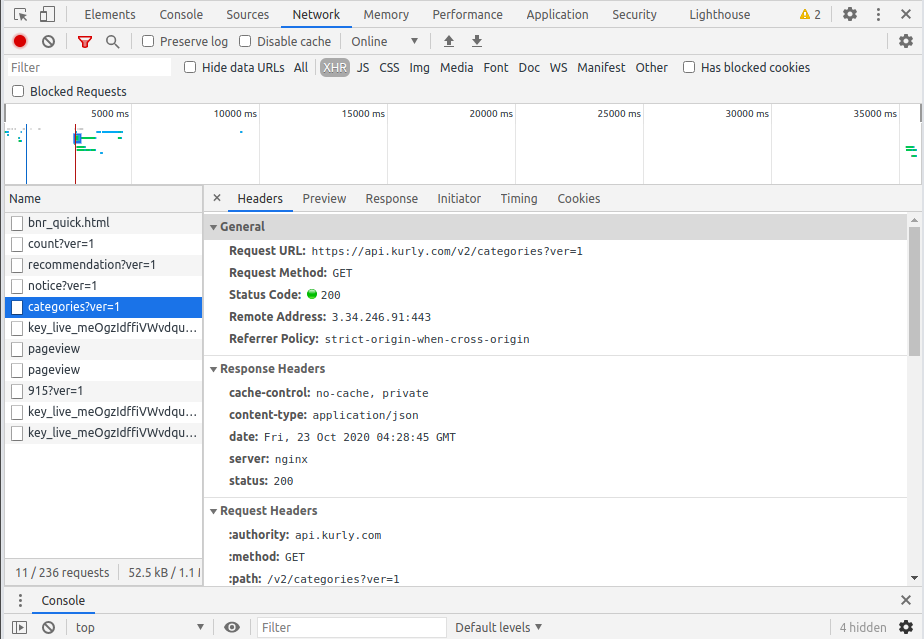Filter requests by JS type
Screen dimensions: 924x639
[362, 67]
